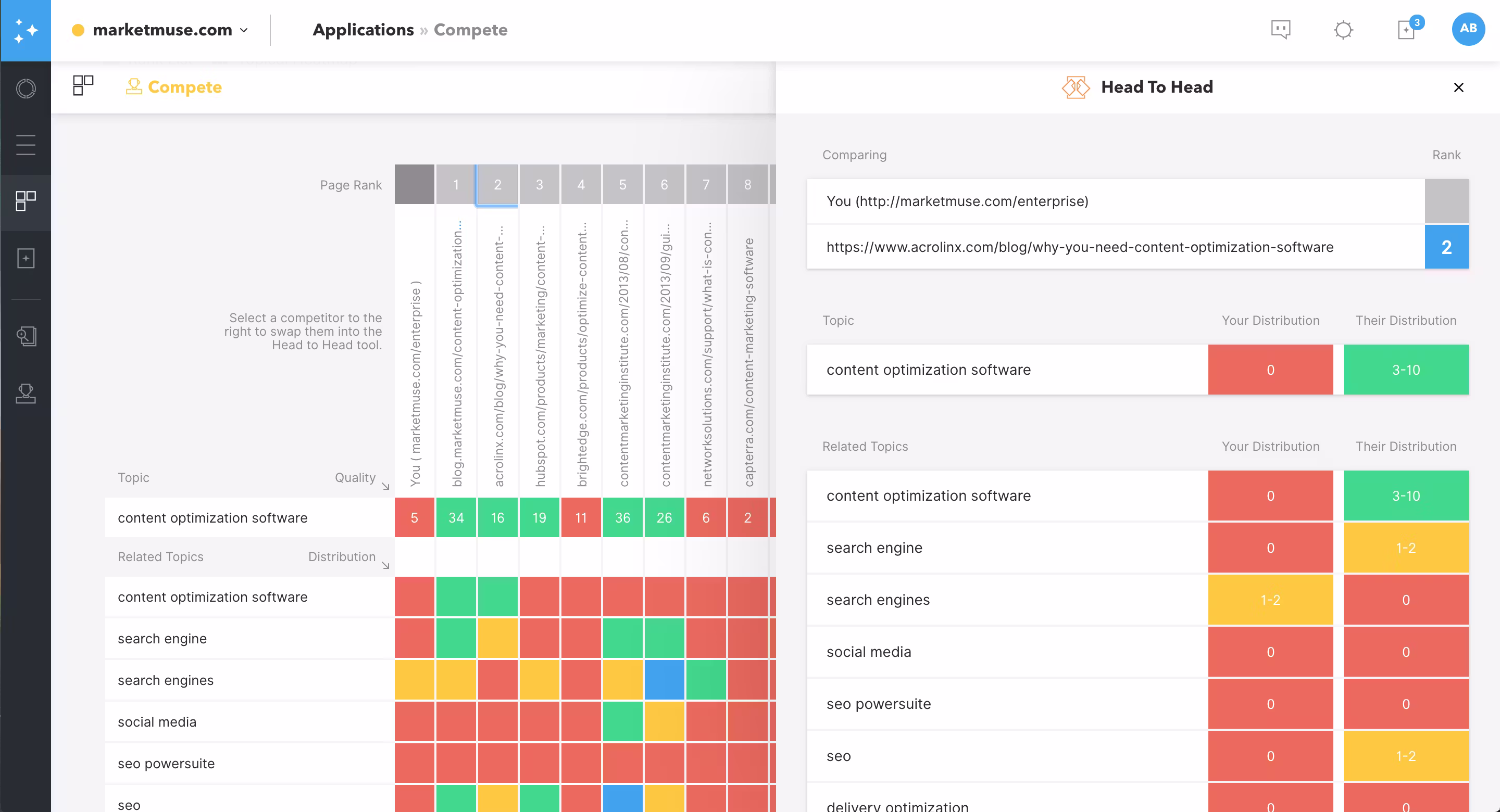Open the hamburger list sidebar icon
Viewport: 1500px width, 812px height.
pyautogui.click(x=26, y=144)
